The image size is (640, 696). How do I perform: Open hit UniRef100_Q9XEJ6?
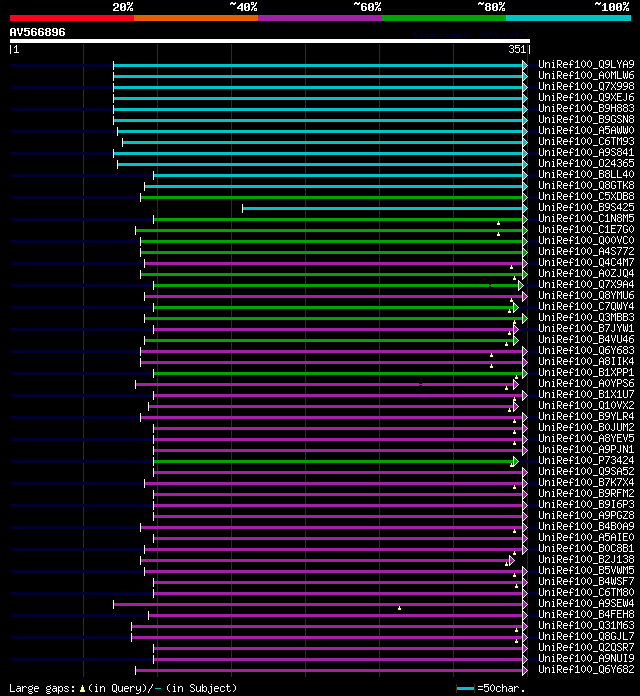pos(586,97)
